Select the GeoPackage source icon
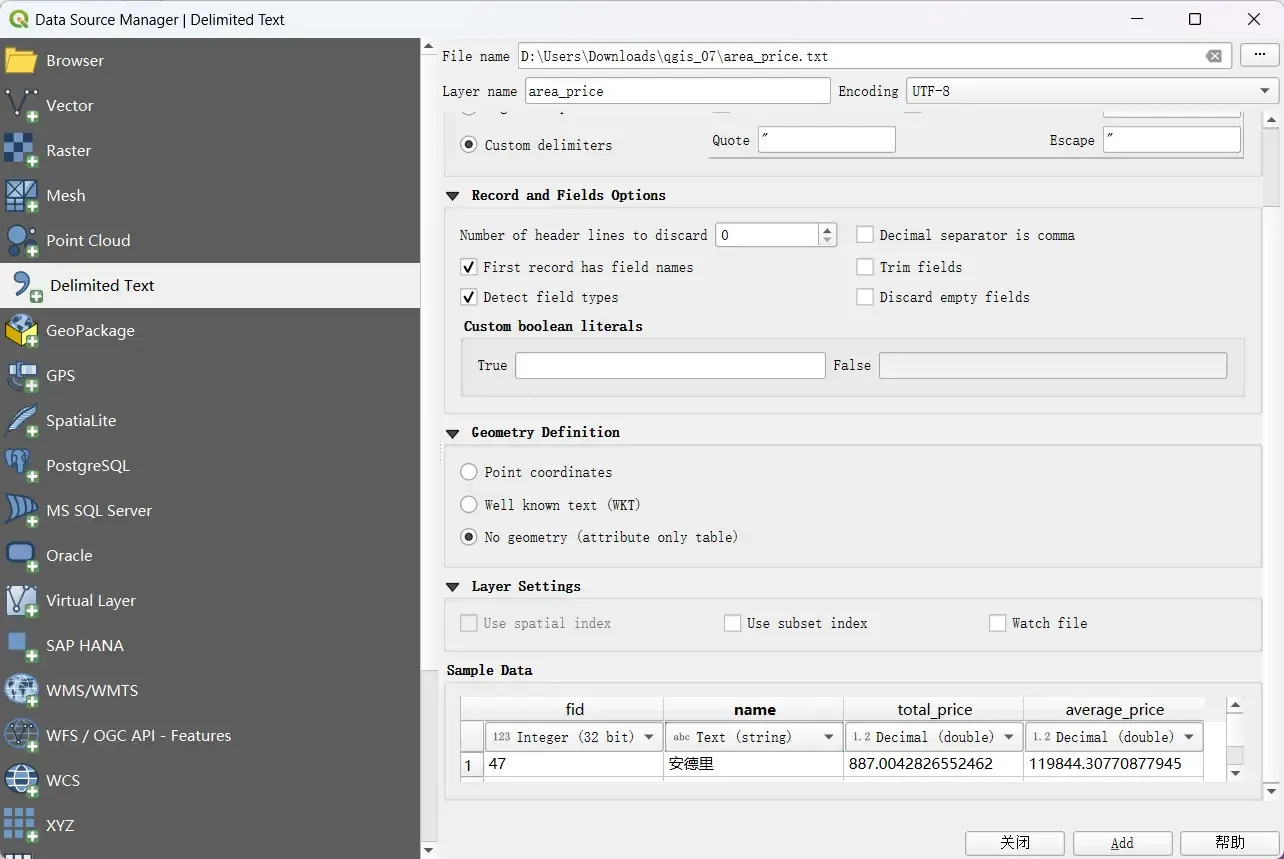The width and height of the screenshot is (1284, 859). click(x=21, y=330)
